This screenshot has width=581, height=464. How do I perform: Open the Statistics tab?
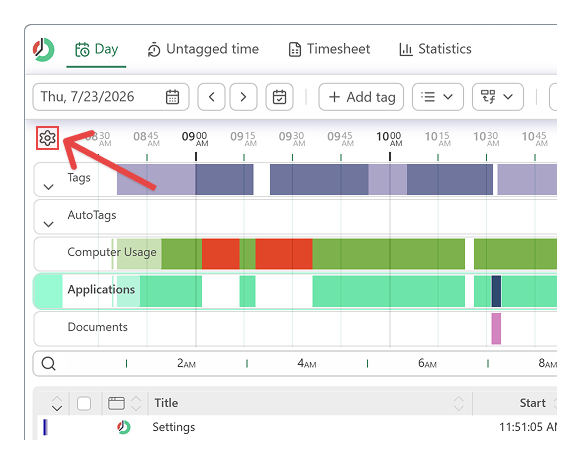[435, 49]
